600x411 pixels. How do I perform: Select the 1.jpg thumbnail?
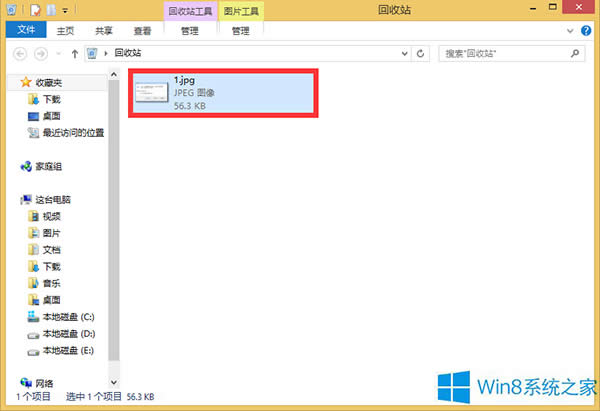pyautogui.click(x=152, y=92)
